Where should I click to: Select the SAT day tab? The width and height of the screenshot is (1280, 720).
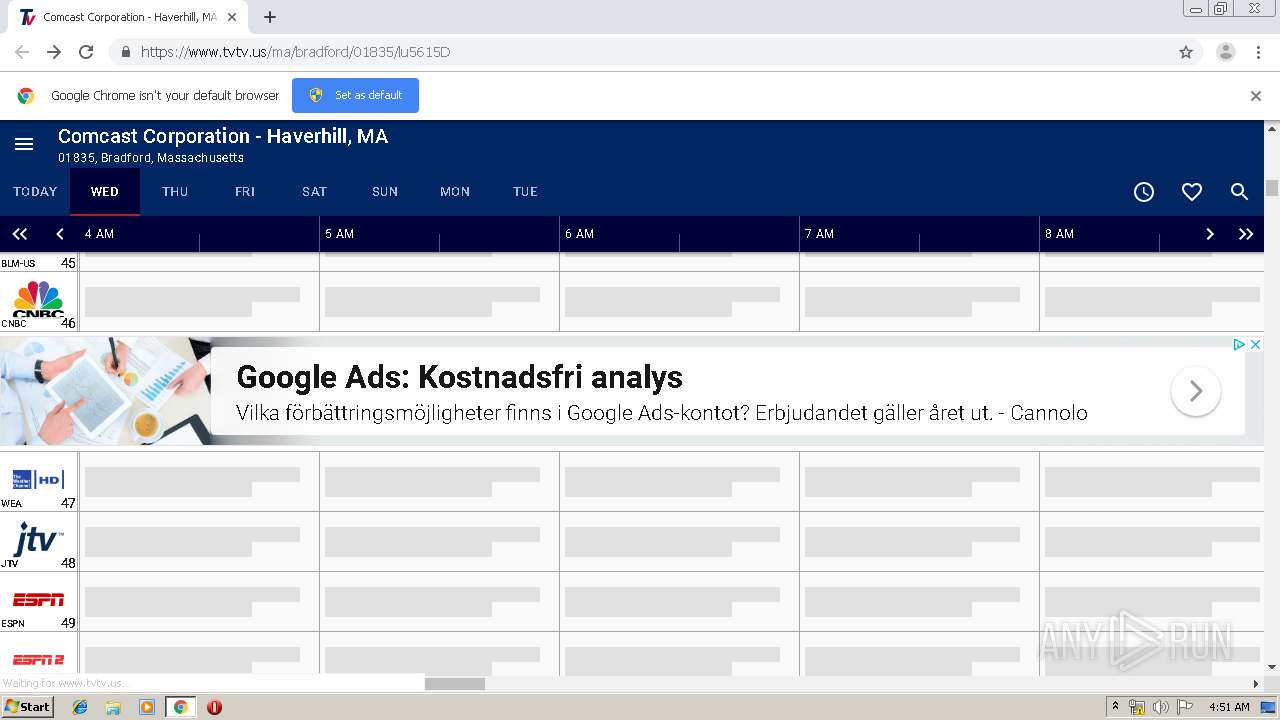coord(315,192)
